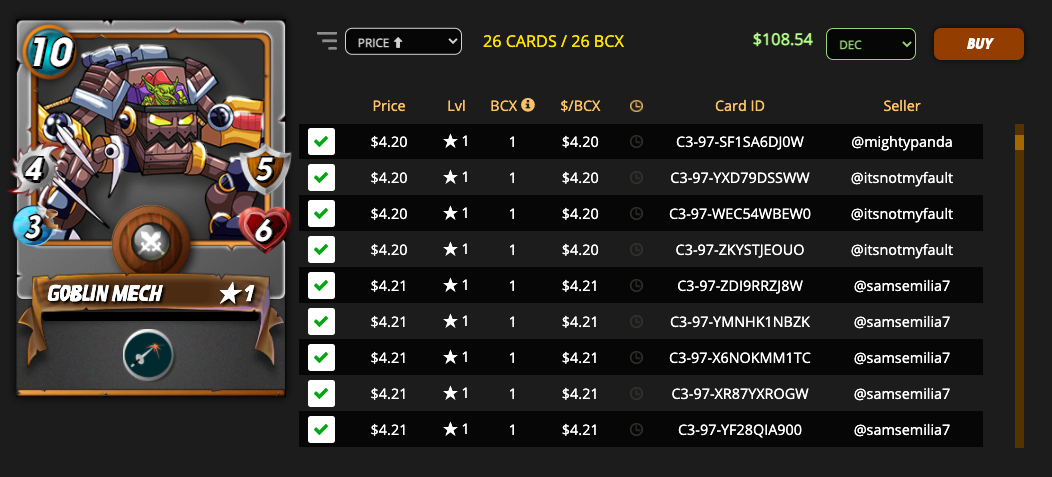Click the BUY button
The image size is (1052, 477).
click(979, 44)
